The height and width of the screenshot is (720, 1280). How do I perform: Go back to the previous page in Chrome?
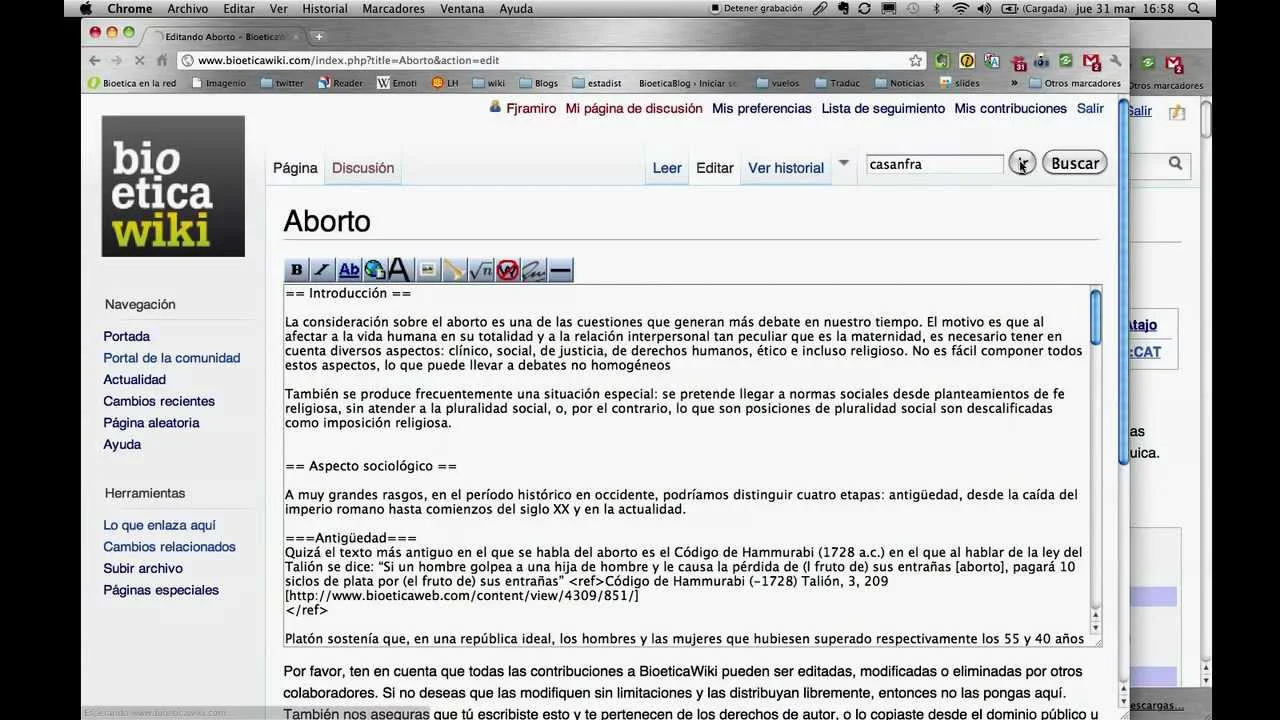coord(95,60)
